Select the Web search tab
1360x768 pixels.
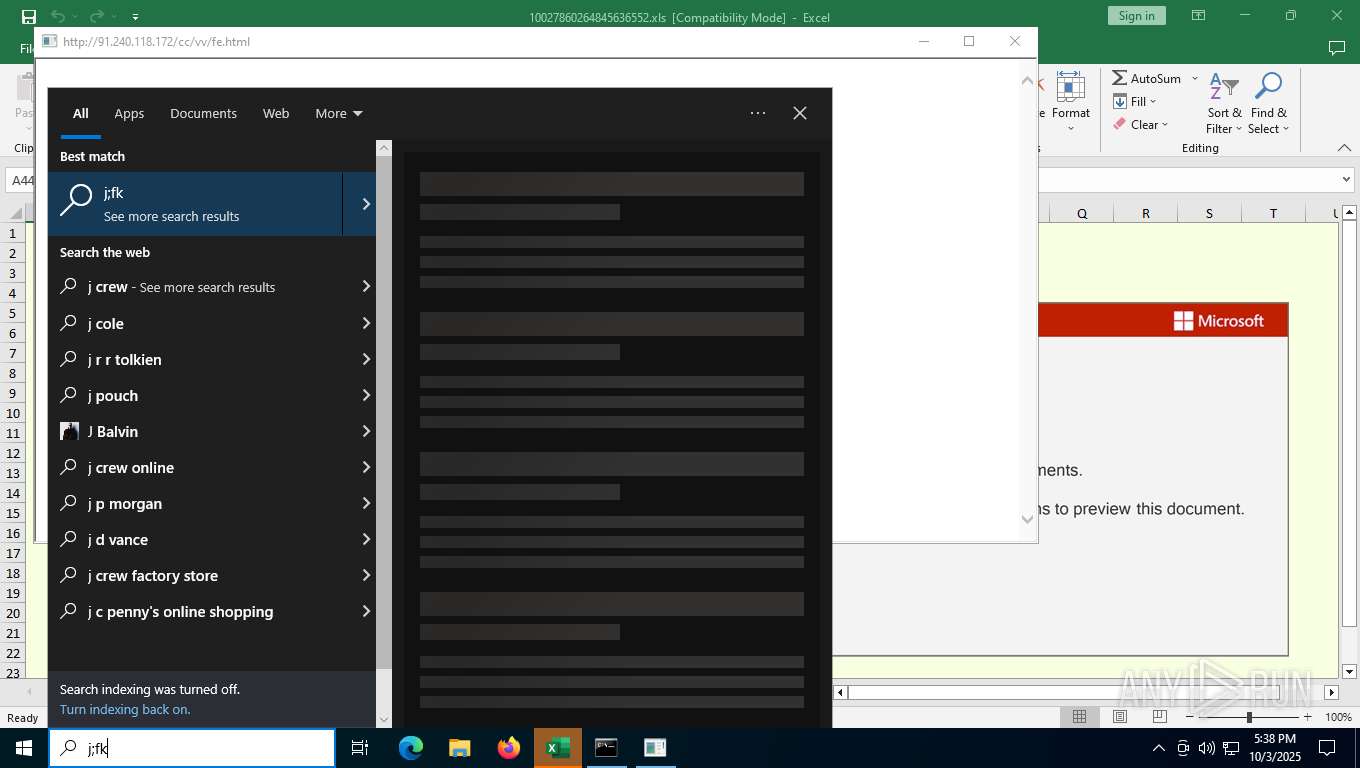[276, 114]
